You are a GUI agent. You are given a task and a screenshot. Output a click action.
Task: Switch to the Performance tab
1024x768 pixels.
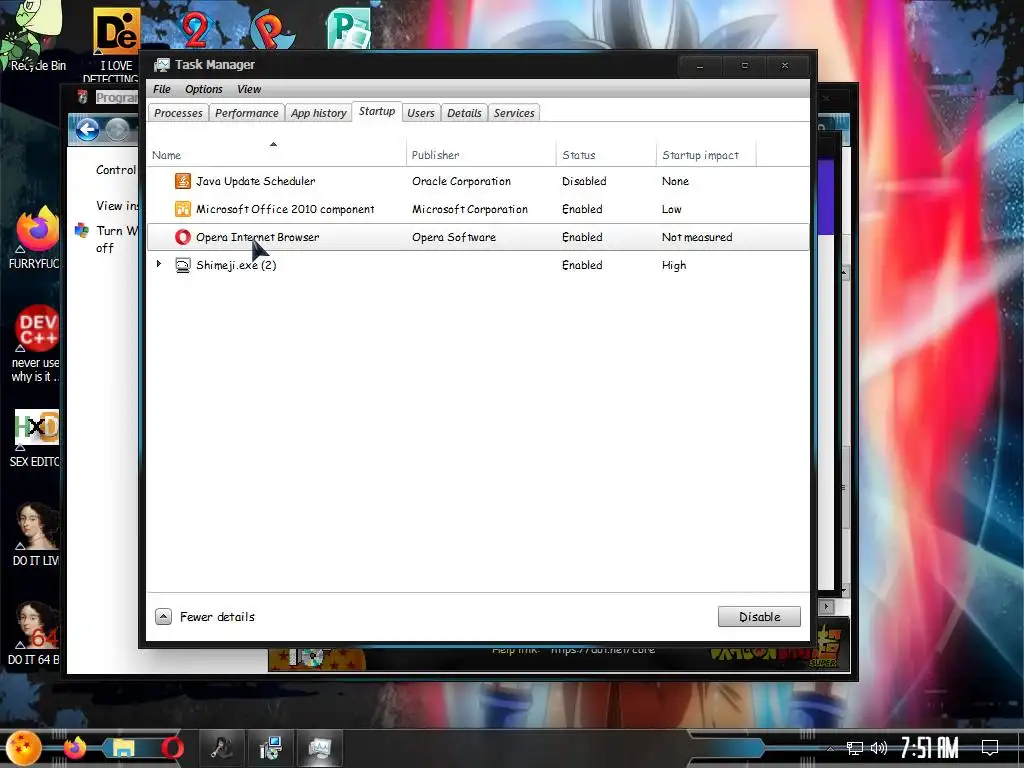click(247, 113)
